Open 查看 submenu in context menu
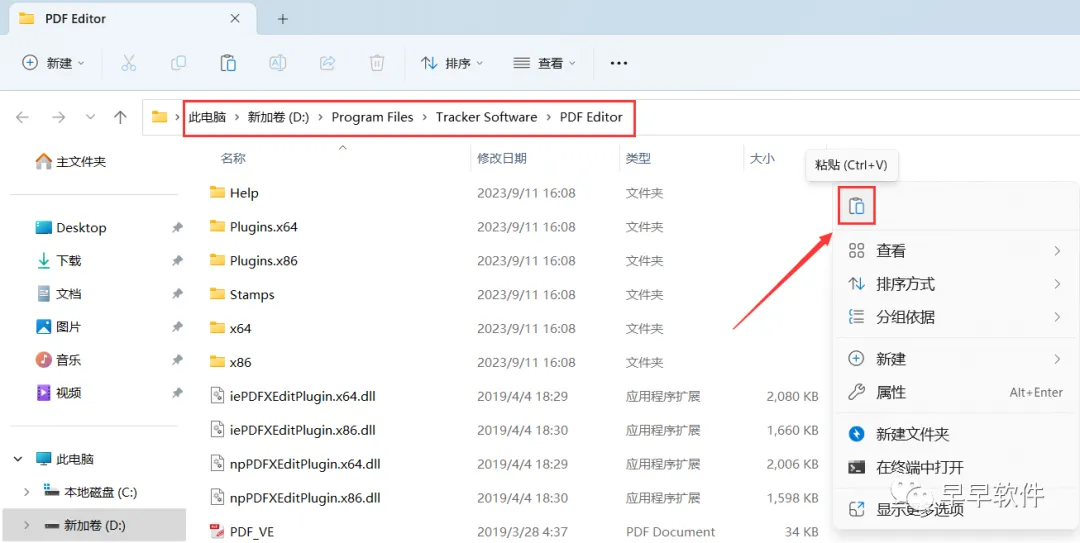Image resolution: width=1080 pixels, height=543 pixels. tap(955, 251)
